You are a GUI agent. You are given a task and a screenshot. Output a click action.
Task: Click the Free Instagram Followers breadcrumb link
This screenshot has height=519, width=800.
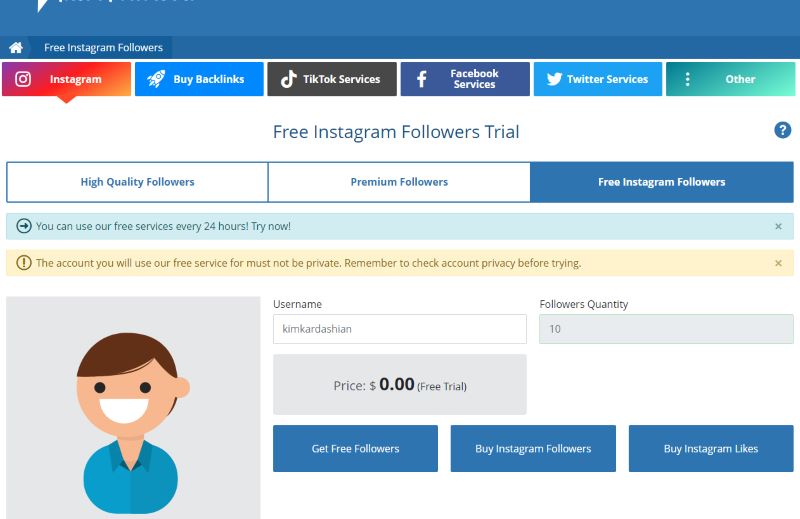pos(103,47)
